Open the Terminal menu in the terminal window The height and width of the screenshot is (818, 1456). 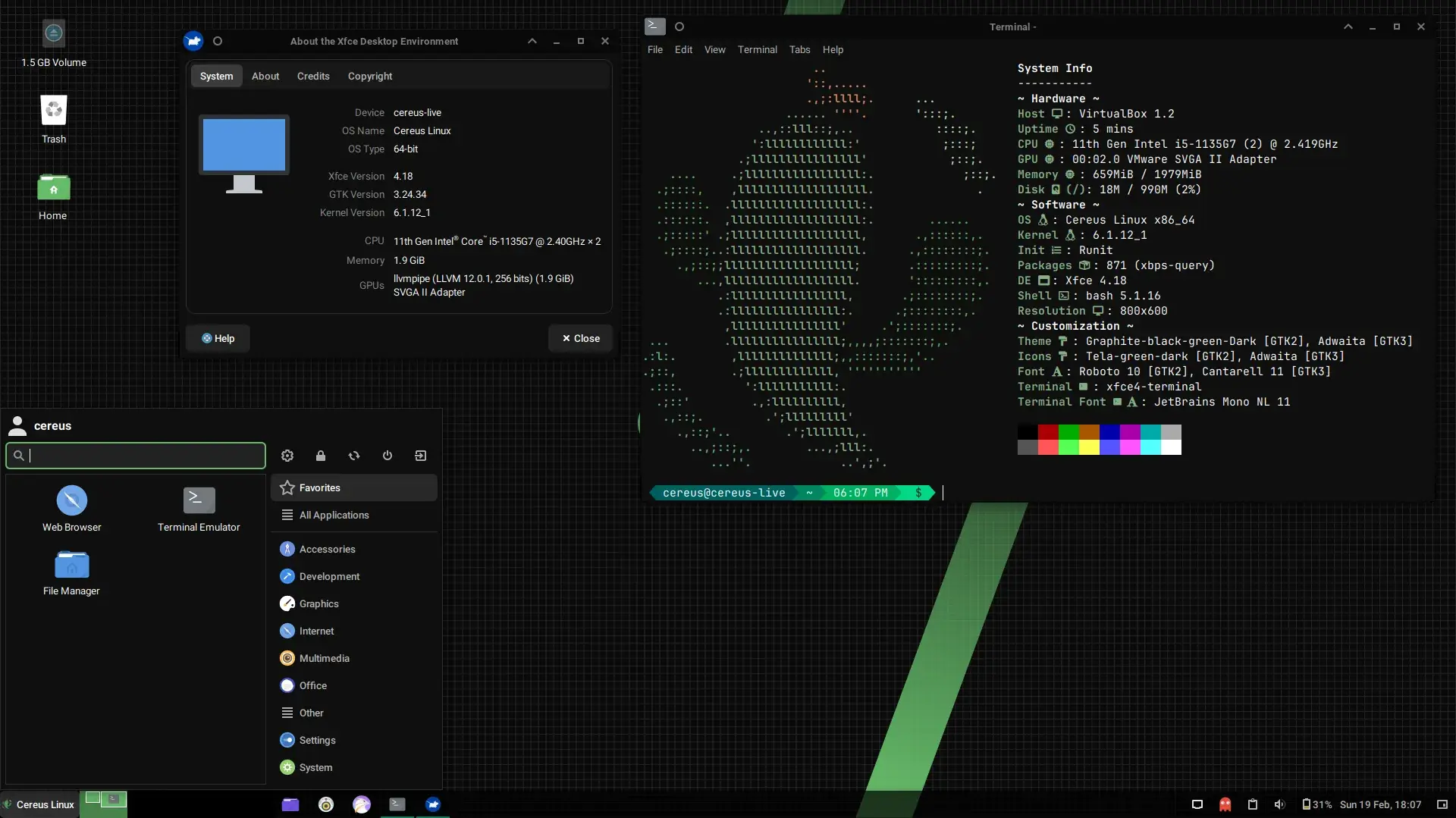[x=756, y=49]
